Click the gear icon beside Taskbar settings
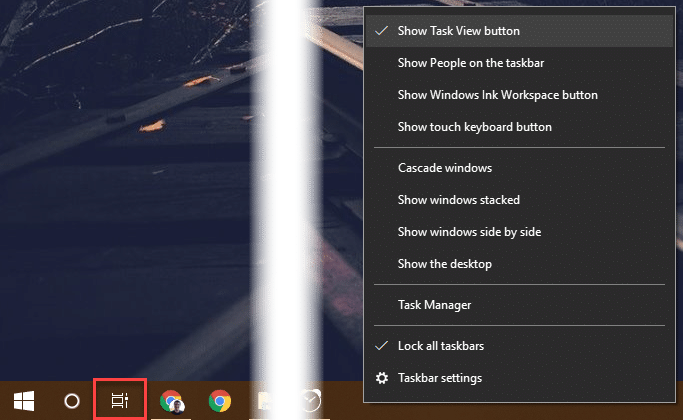 [382, 378]
